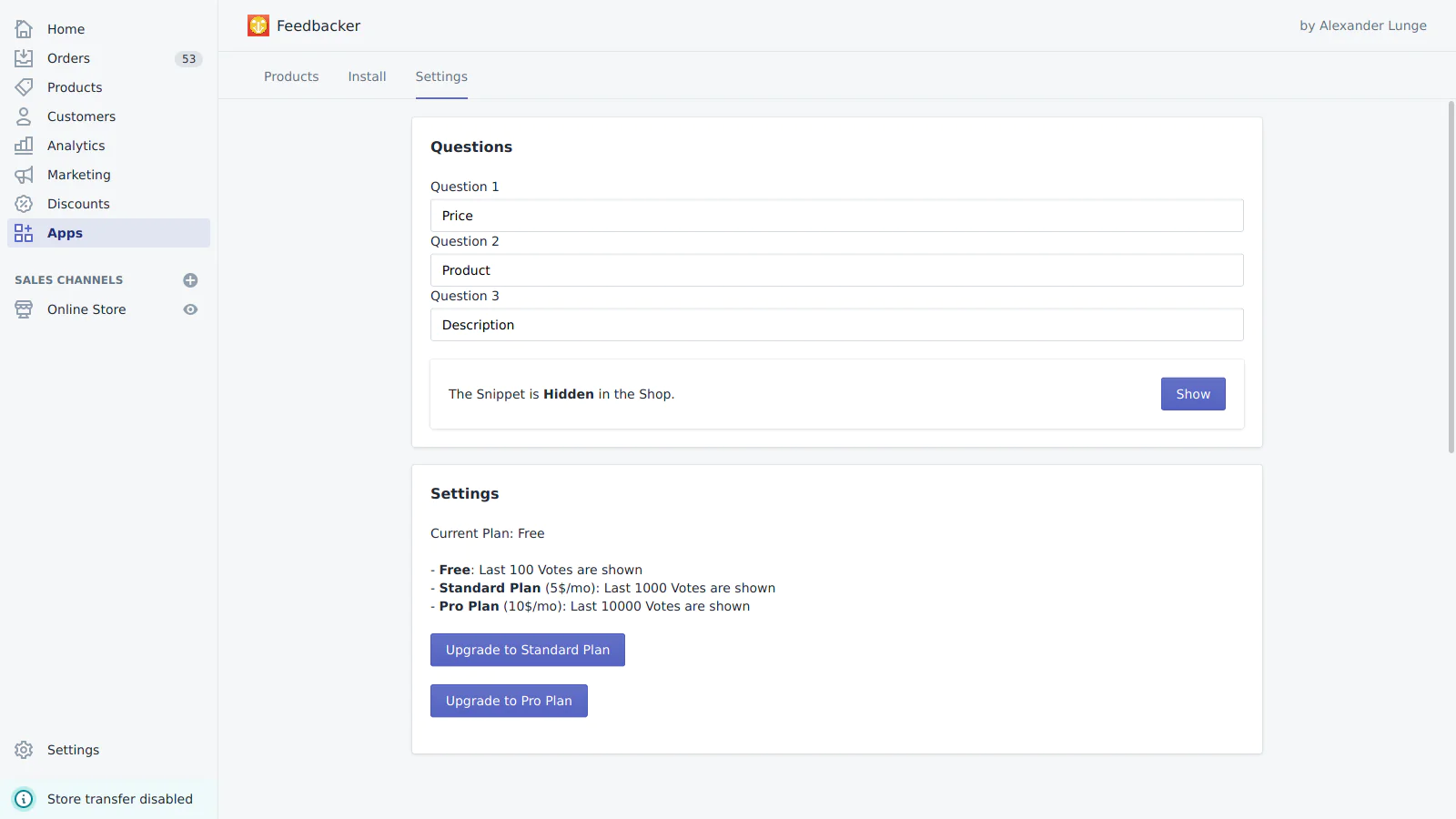Click the Orders inbox icon
The width and height of the screenshot is (1456, 819).
pyautogui.click(x=24, y=58)
